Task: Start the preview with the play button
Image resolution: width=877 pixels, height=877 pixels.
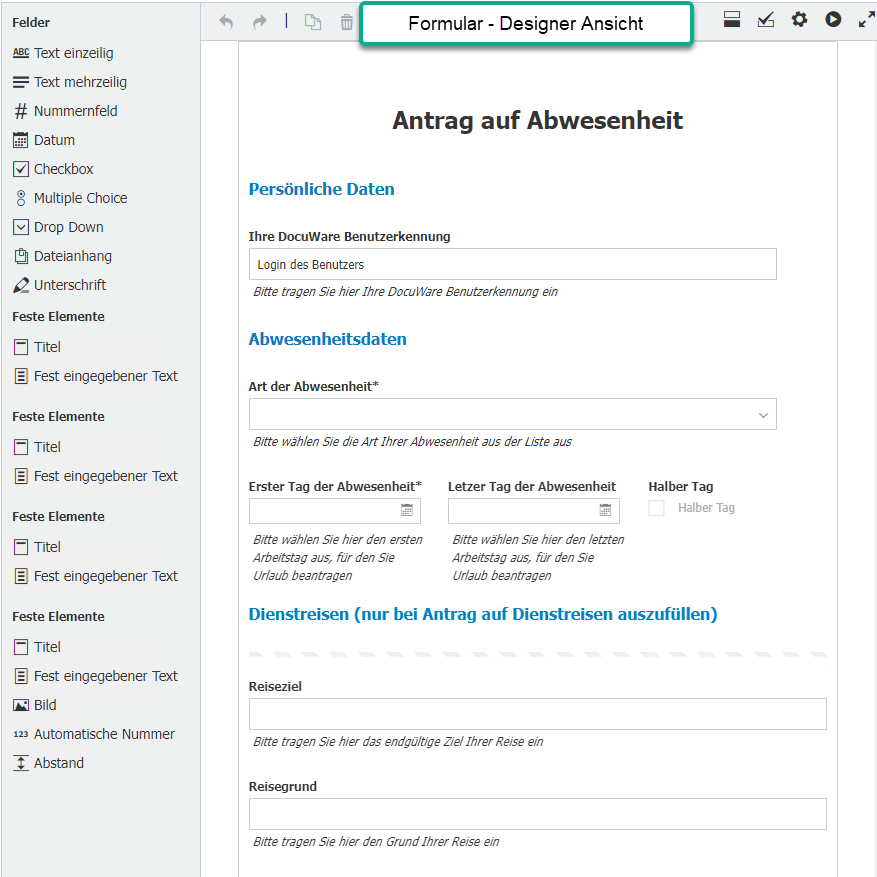Action: tap(833, 19)
